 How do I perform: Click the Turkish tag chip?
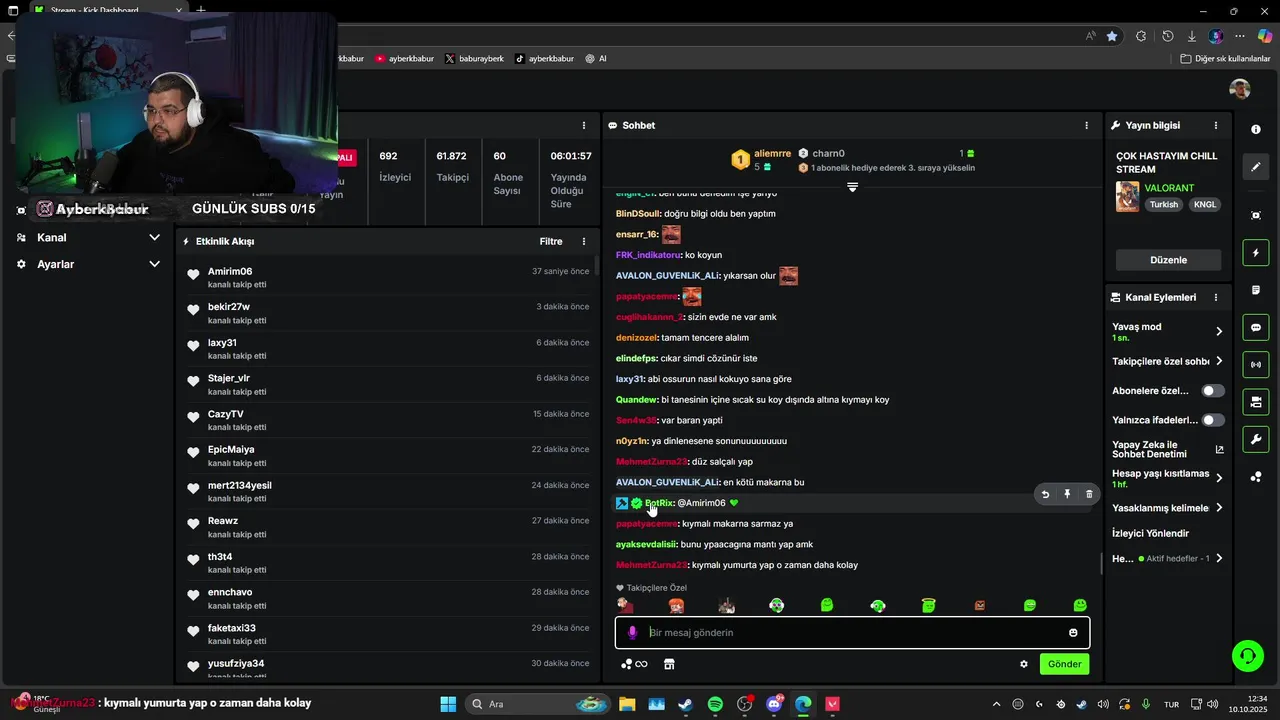point(1164,205)
